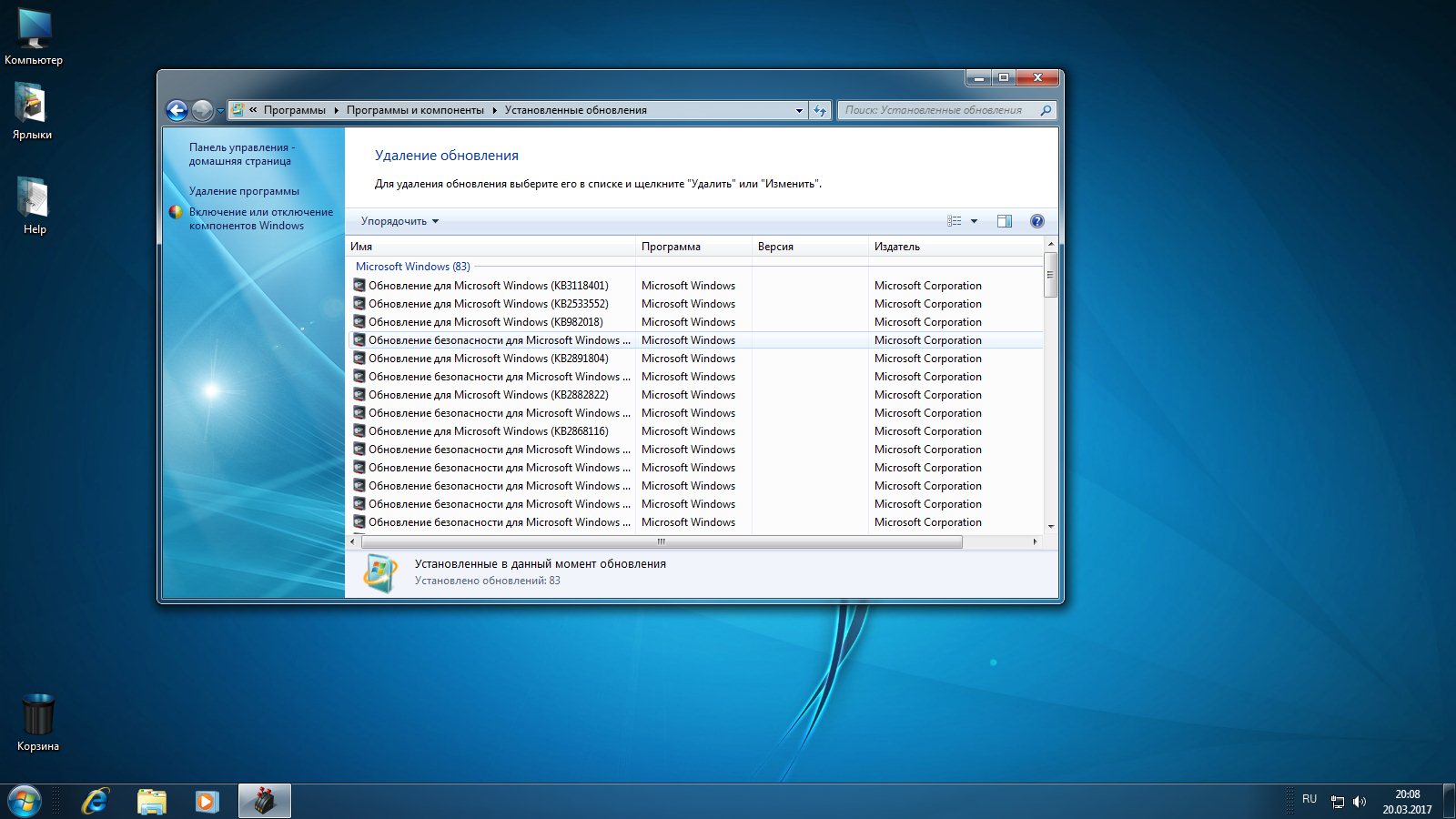Open the Help desktop icon

coord(34,206)
